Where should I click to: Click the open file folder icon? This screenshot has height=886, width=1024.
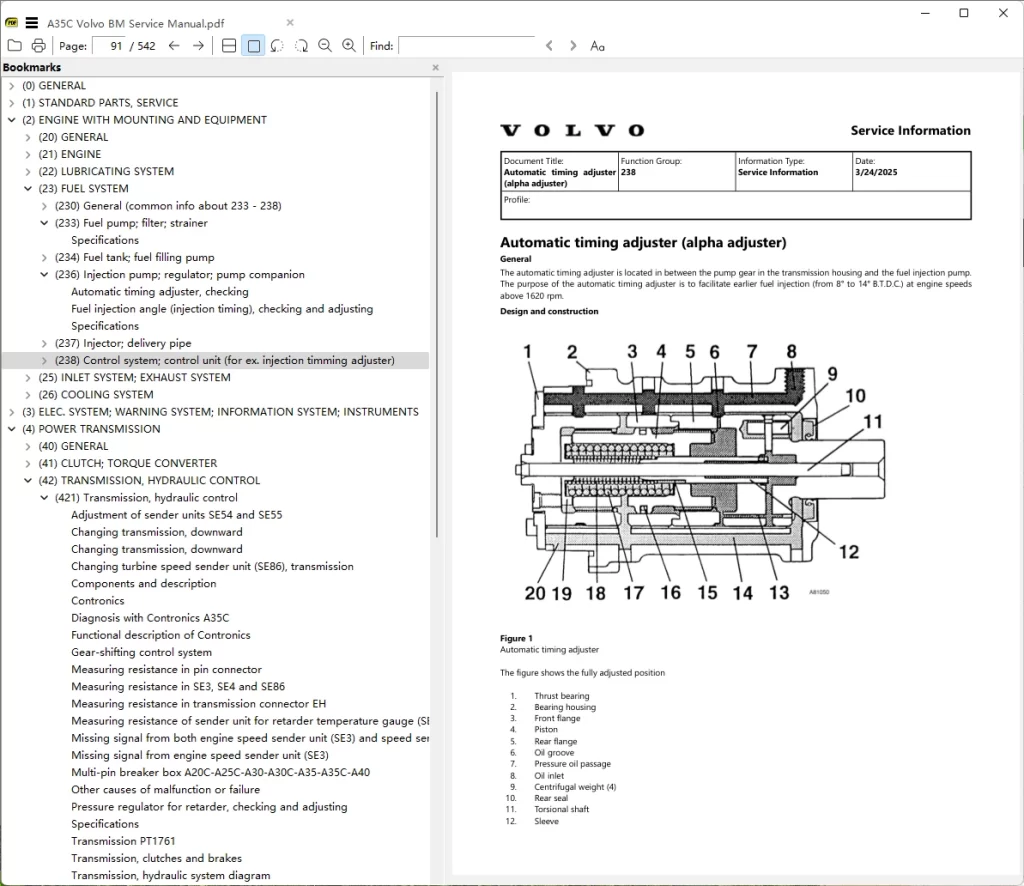pyautogui.click(x=14, y=46)
